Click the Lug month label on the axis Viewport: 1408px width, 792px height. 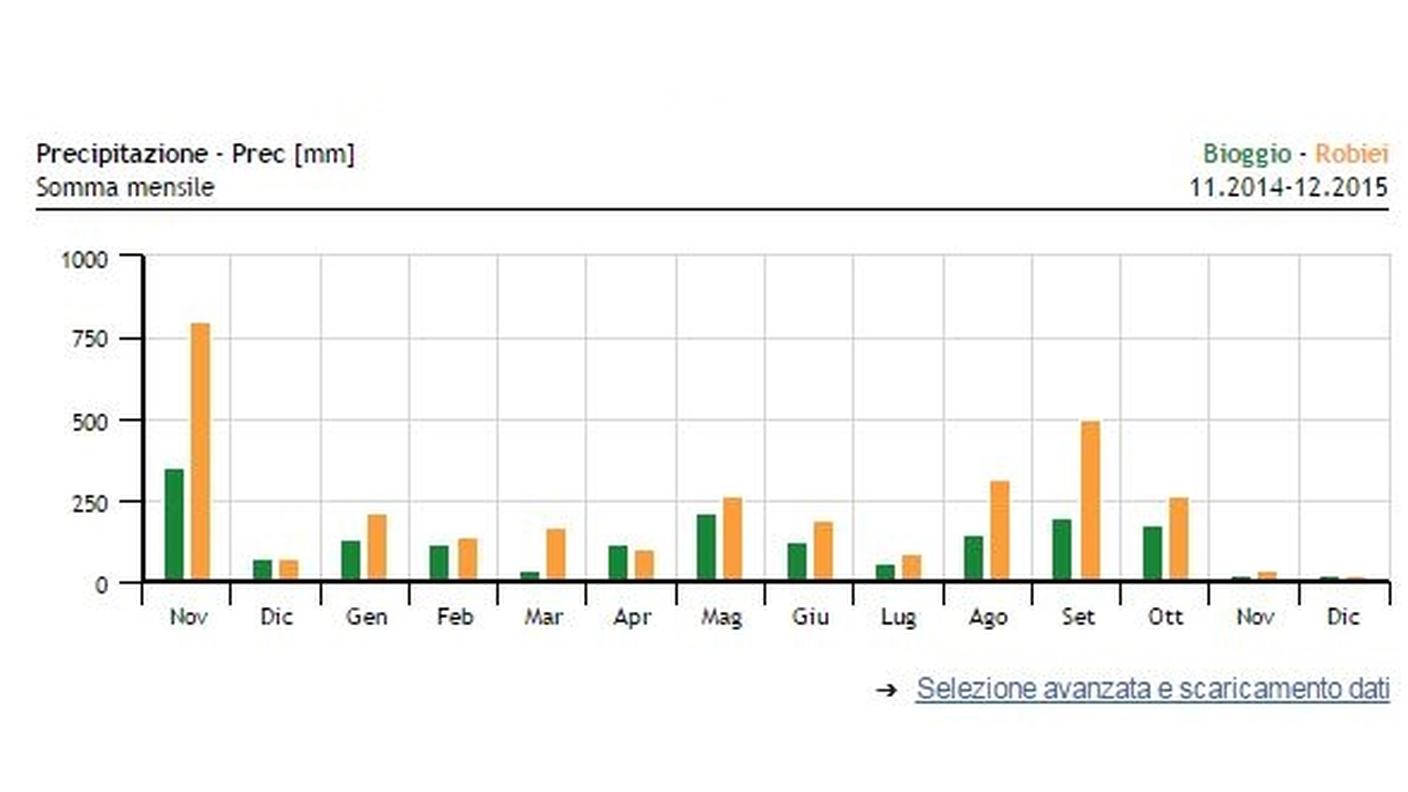pyautogui.click(x=898, y=617)
